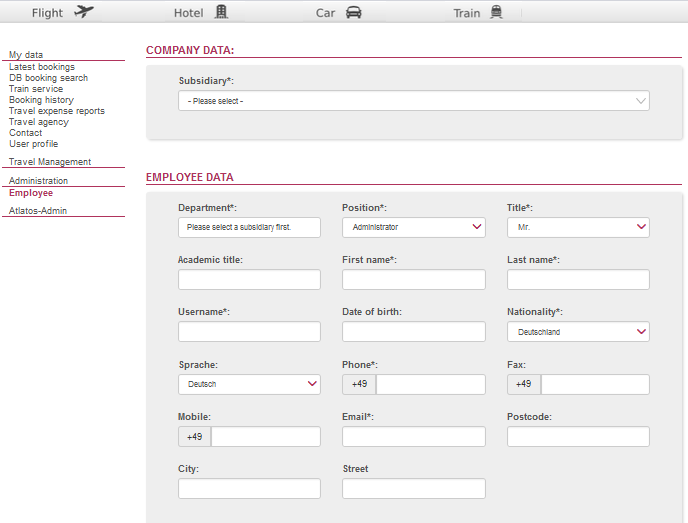The image size is (688, 523).
Task: Click the building icon next to Hotel
Action: pyautogui.click(x=221, y=12)
